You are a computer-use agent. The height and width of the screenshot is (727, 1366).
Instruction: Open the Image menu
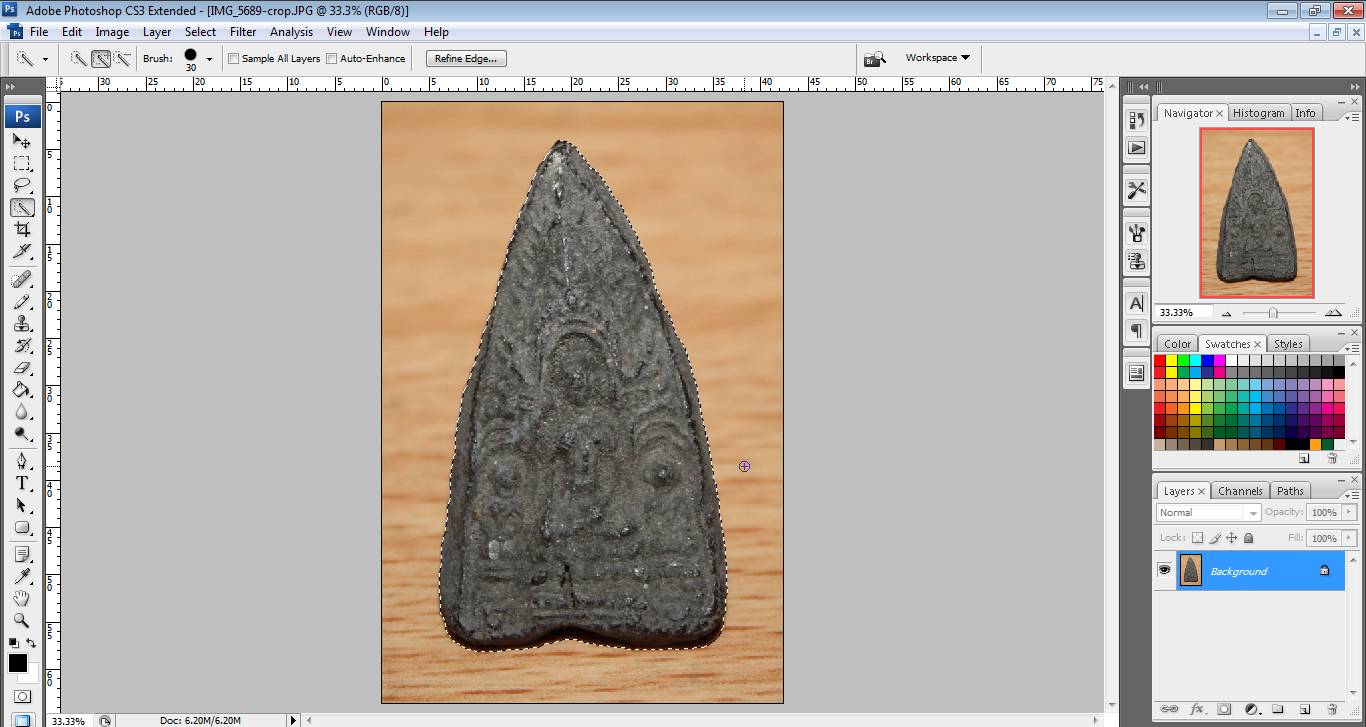(x=112, y=32)
